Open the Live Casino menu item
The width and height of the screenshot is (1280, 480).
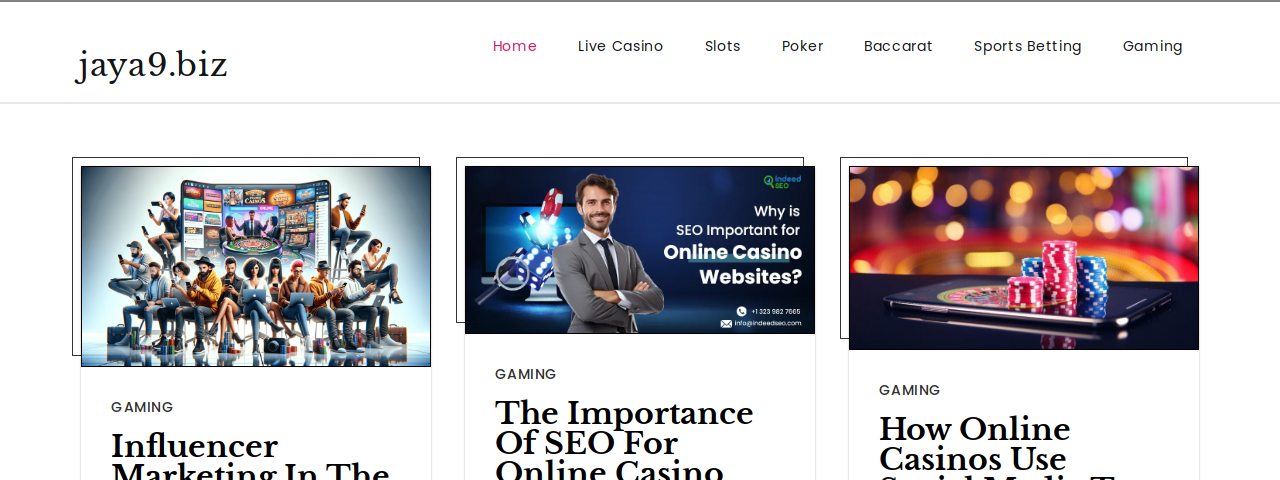tap(621, 46)
